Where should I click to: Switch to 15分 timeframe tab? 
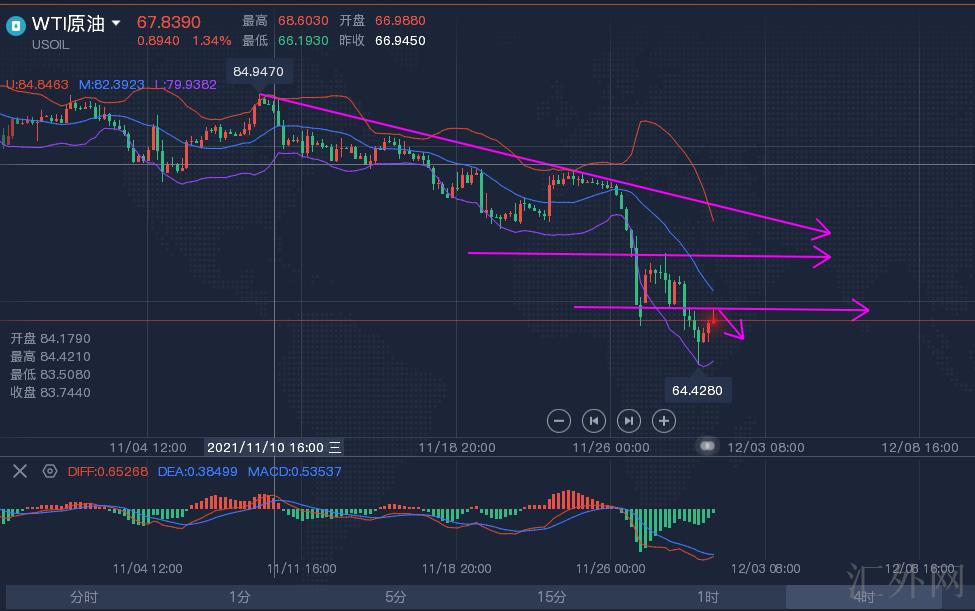552,597
